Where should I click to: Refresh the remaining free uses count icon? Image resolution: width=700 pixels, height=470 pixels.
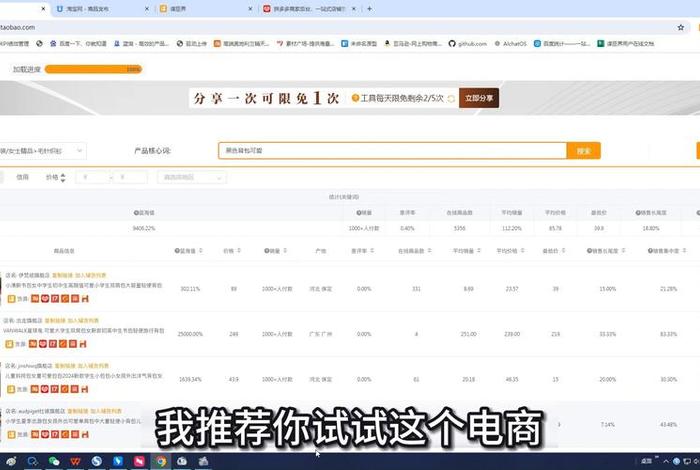pos(451,99)
